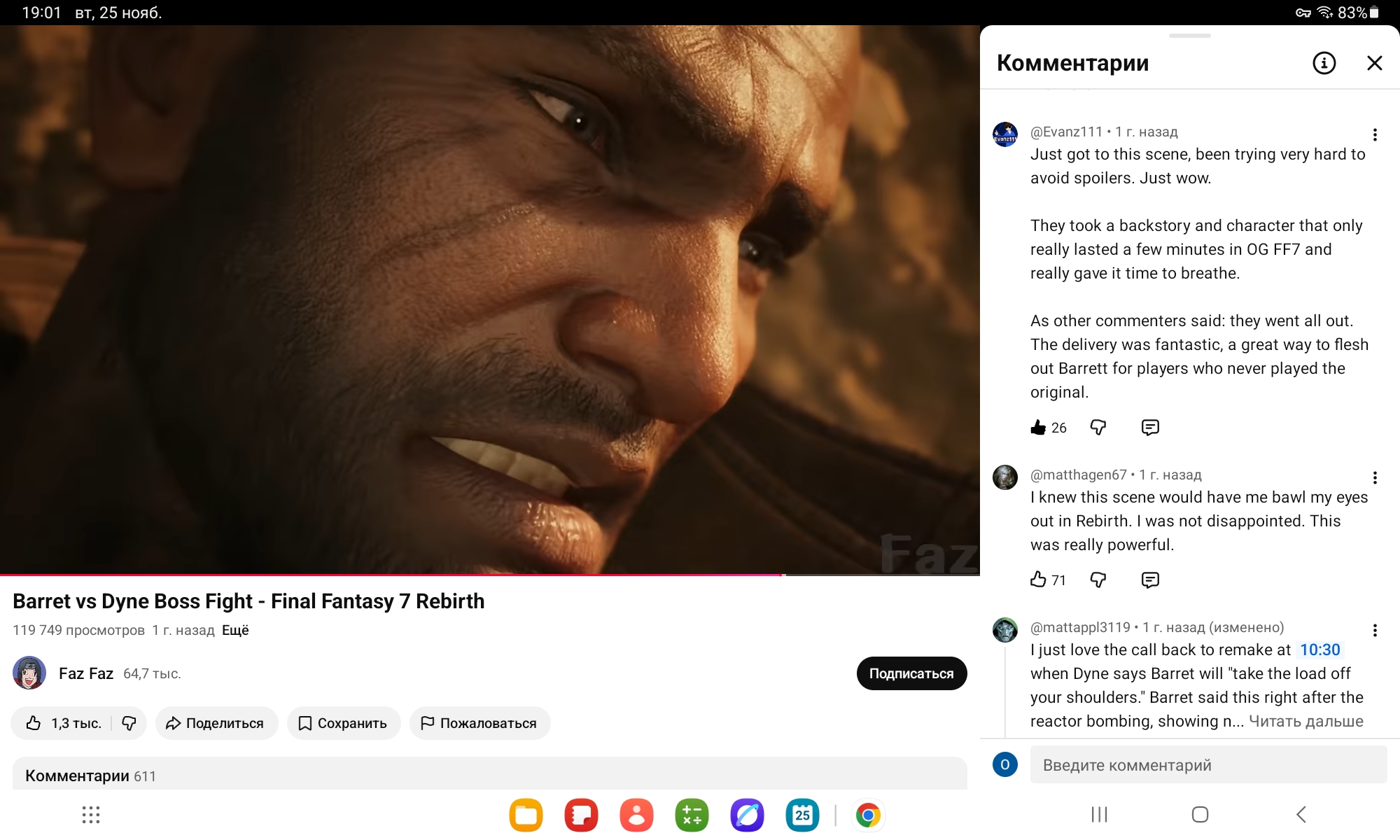Like the video with 1,3 тыс.
This screenshot has width=1400, height=840.
[63, 723]
